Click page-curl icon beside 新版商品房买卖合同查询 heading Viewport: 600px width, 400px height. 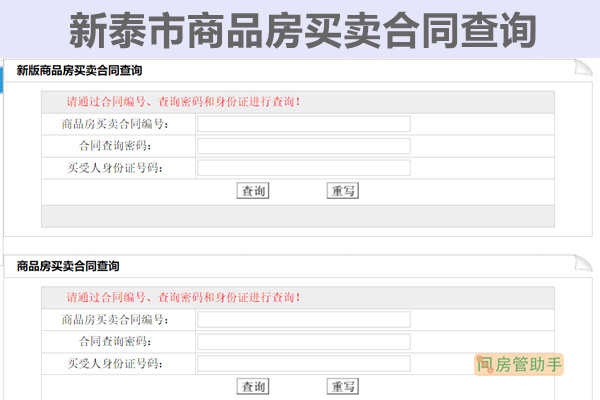[583, 68]
